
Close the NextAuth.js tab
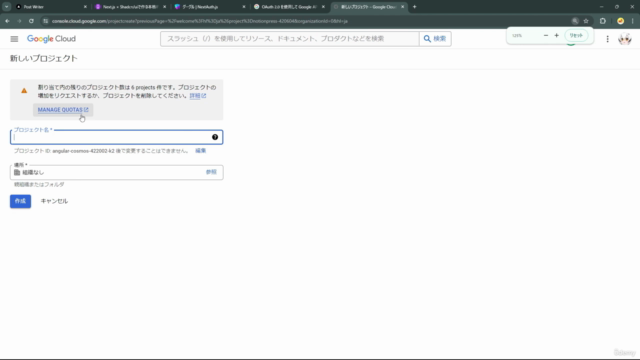244,7
